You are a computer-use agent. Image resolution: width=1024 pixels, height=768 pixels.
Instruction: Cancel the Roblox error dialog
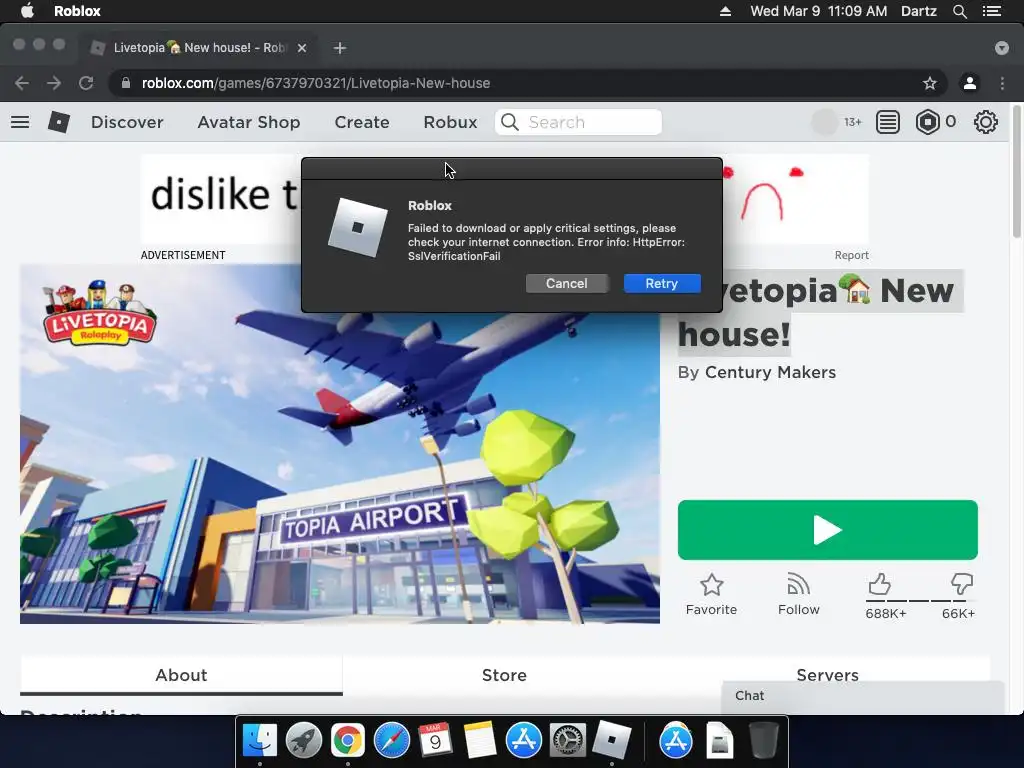tap(566, 283)
